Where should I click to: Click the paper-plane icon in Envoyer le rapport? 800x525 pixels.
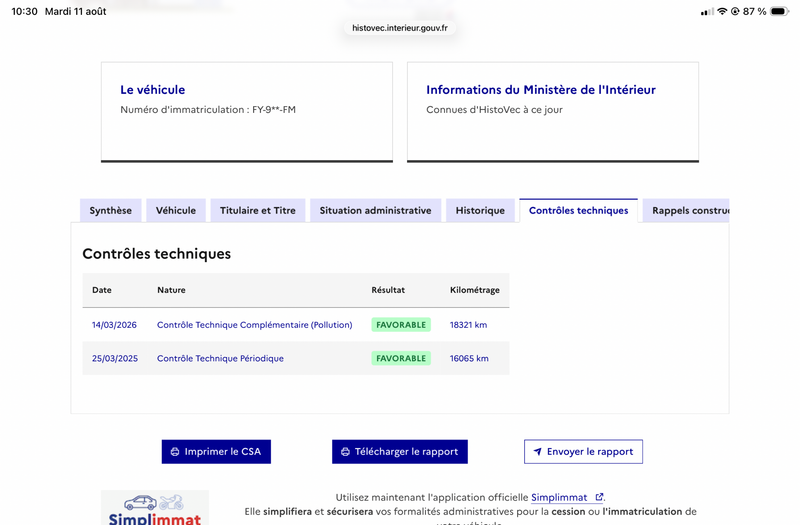tap(537, 452)
